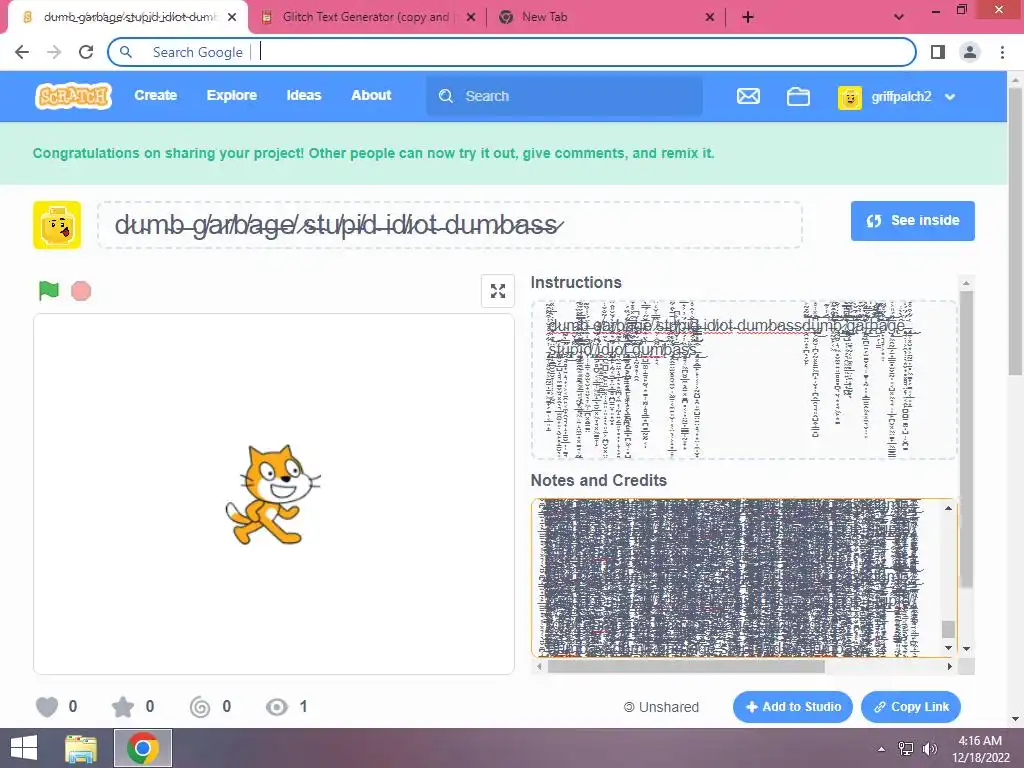
Task: Click horizontal scrollbar right arrow under Notes
Action: pos(950,667)
